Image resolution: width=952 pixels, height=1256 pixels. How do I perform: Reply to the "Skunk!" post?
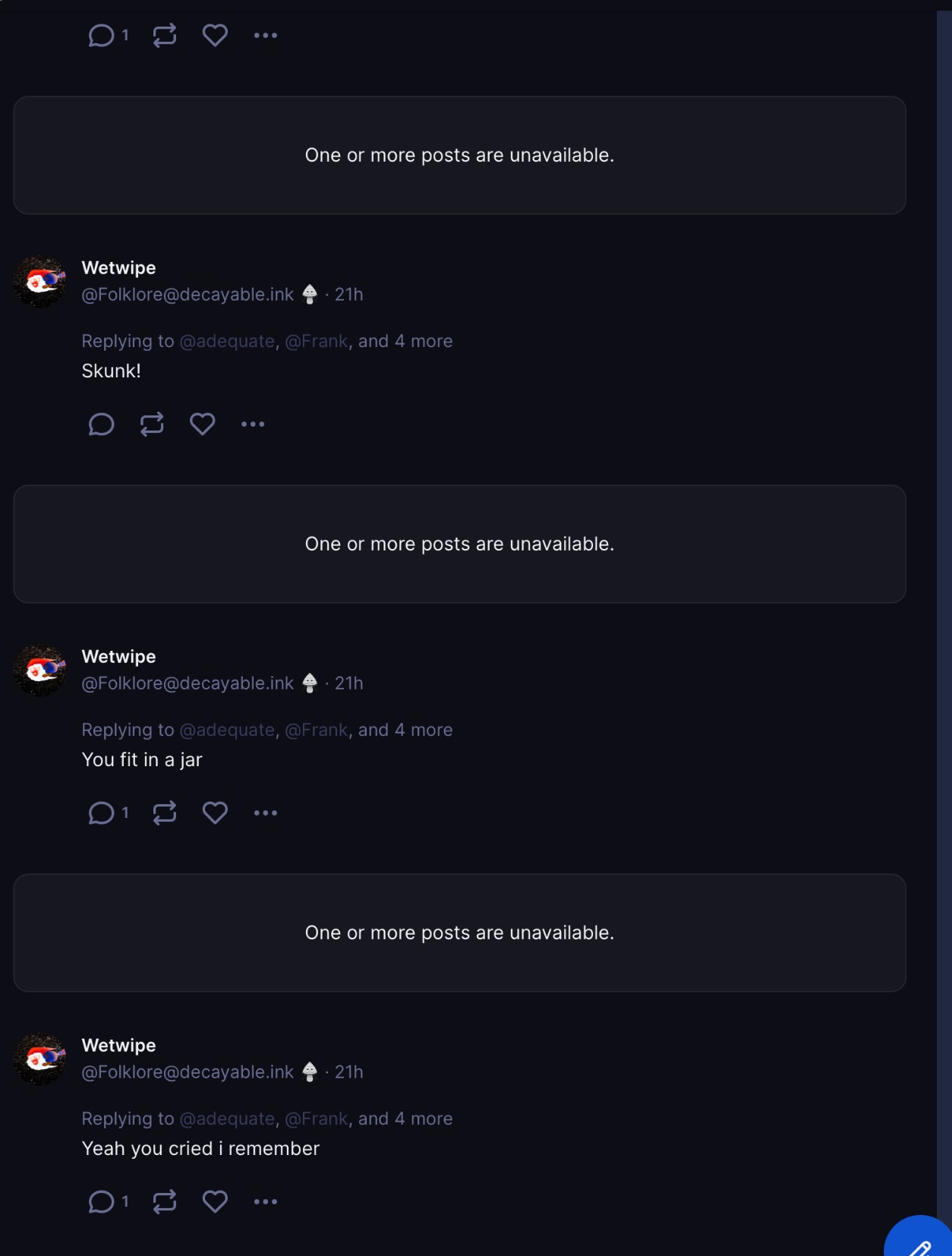(101, 424)
